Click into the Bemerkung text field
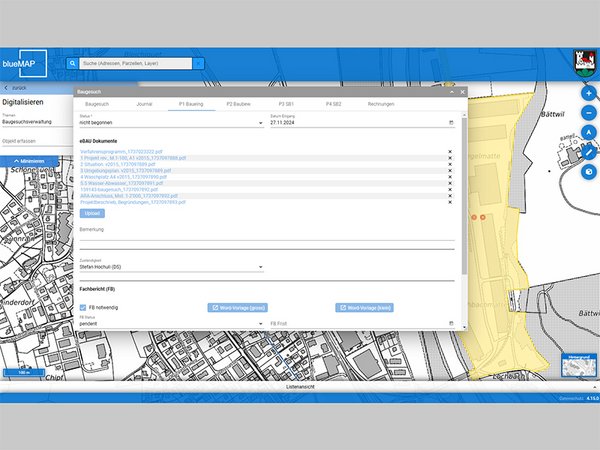Image resolution: width=600 pixels, height=450 pixels. point(267,235)
